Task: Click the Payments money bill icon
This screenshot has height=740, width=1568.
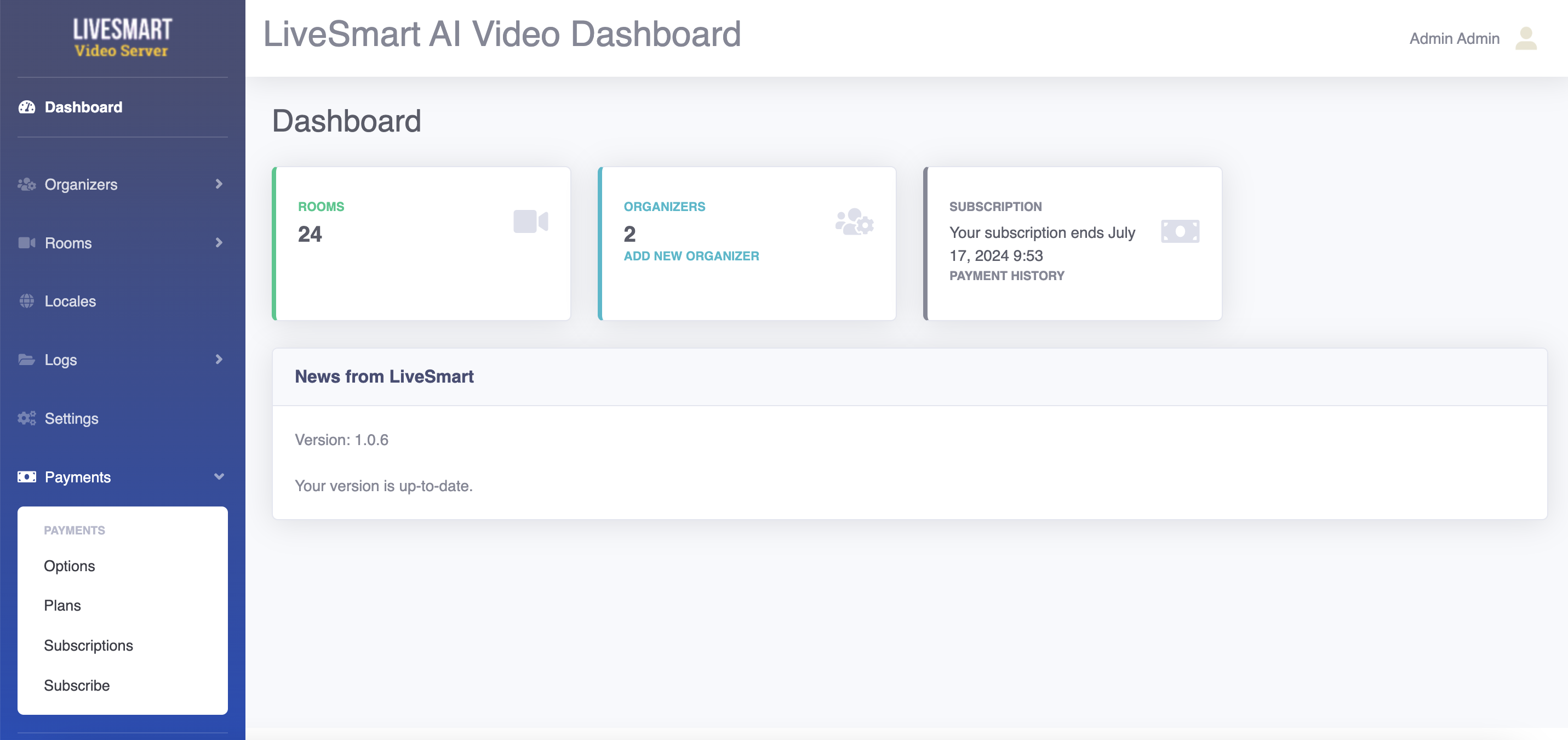Action: pos(27,477)
